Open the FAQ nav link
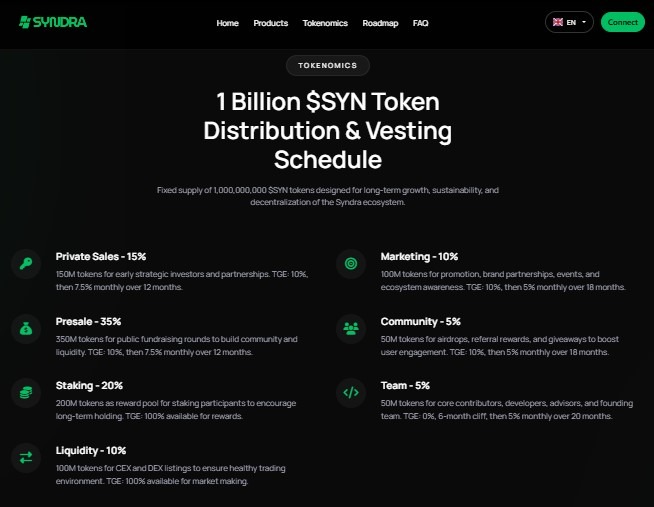 point(421,23)
